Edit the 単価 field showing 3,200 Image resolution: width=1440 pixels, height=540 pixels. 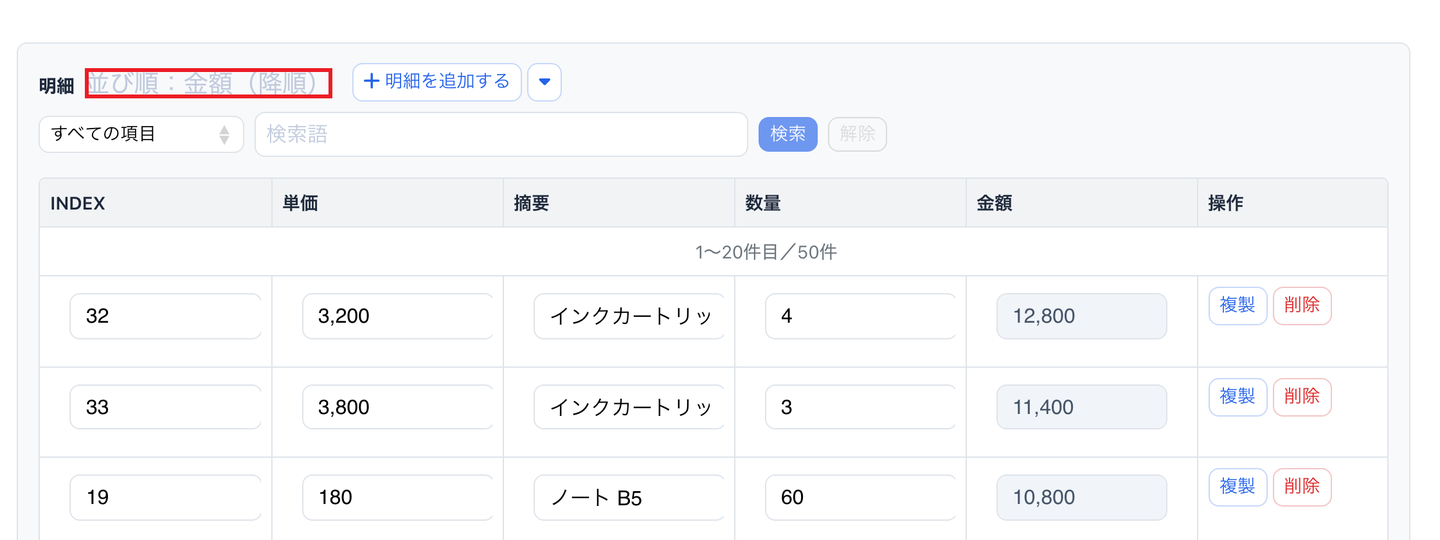[x=398, y=316]
